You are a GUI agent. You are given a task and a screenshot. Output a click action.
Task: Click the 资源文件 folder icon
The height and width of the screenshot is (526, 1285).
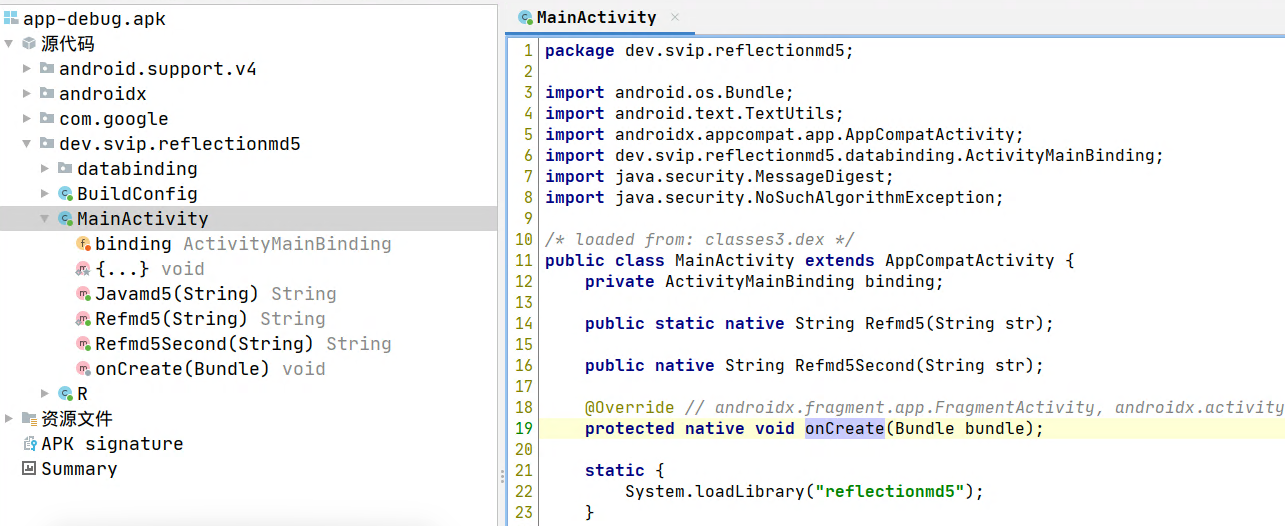(29, 419)
